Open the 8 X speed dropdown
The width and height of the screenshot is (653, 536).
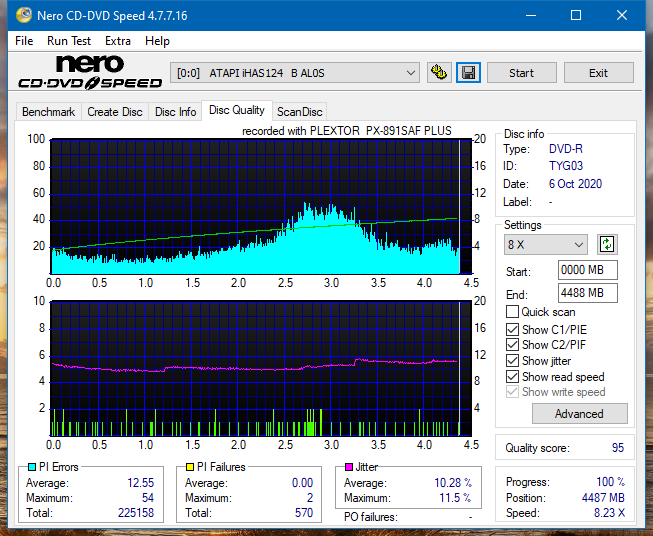546,244
